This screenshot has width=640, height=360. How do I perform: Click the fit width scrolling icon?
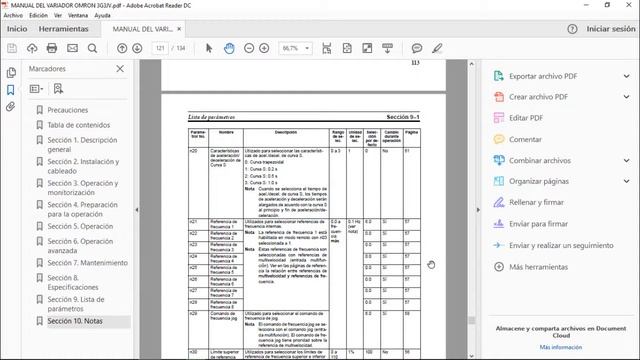(327, 48)
